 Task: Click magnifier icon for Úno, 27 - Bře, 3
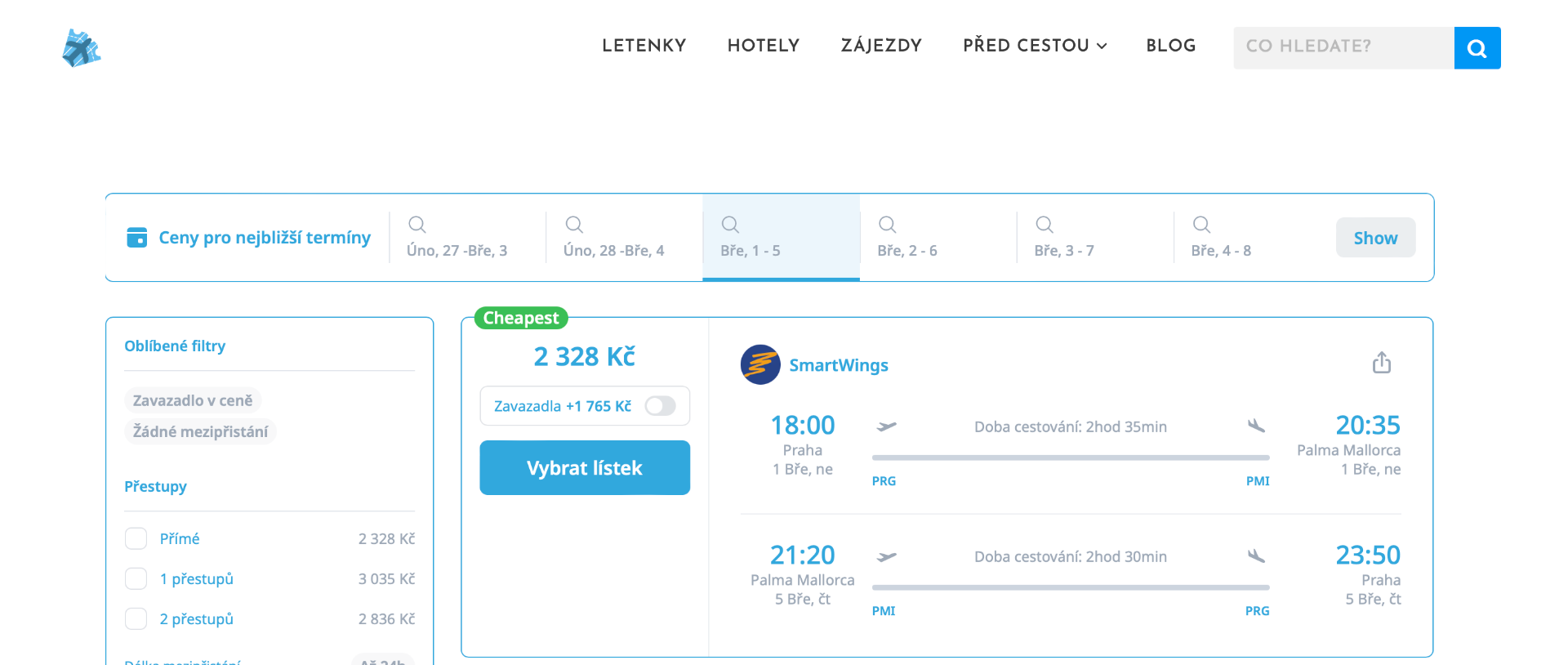416,225
